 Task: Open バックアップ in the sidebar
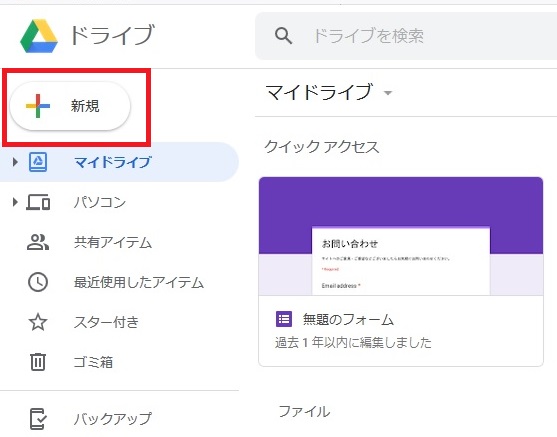coord(113,419)
